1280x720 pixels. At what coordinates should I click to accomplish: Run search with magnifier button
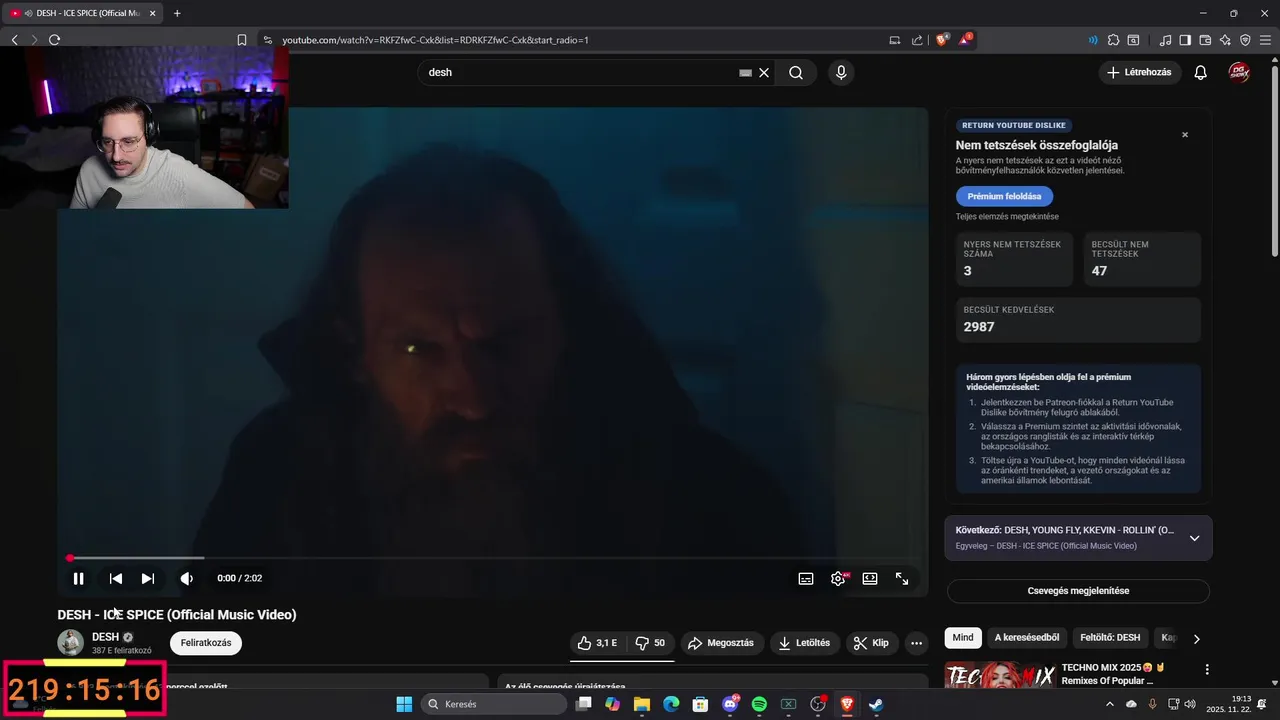[x=796, y=72]
